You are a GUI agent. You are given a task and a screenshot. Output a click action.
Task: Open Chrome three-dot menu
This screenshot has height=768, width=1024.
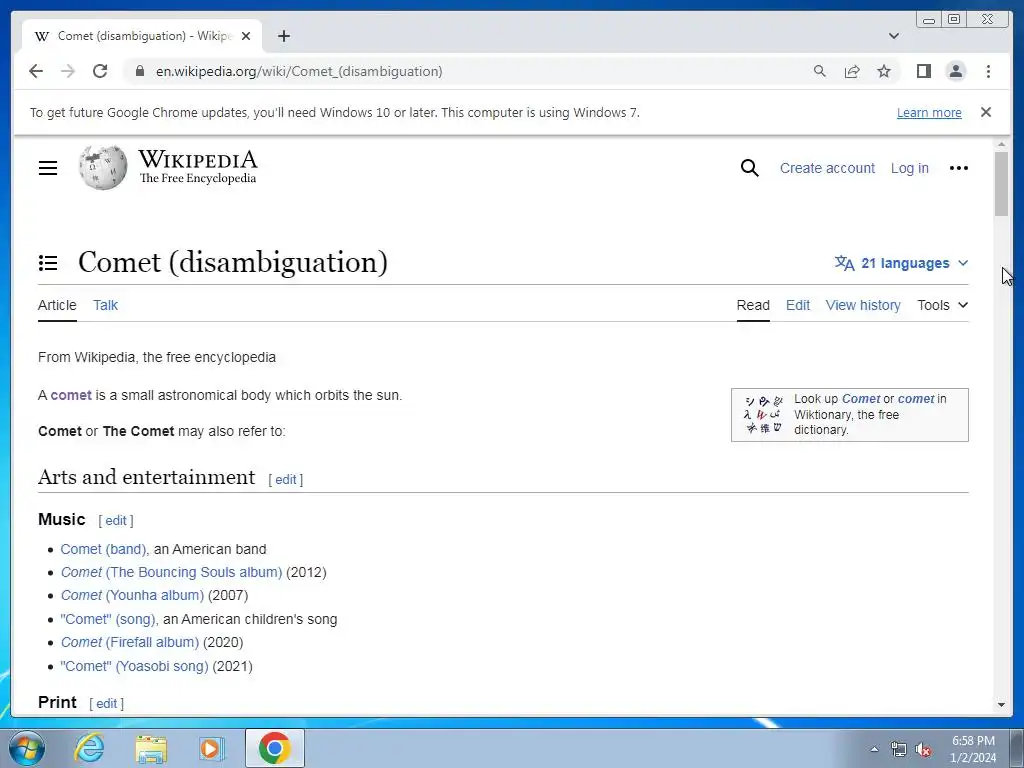[988, 71]
